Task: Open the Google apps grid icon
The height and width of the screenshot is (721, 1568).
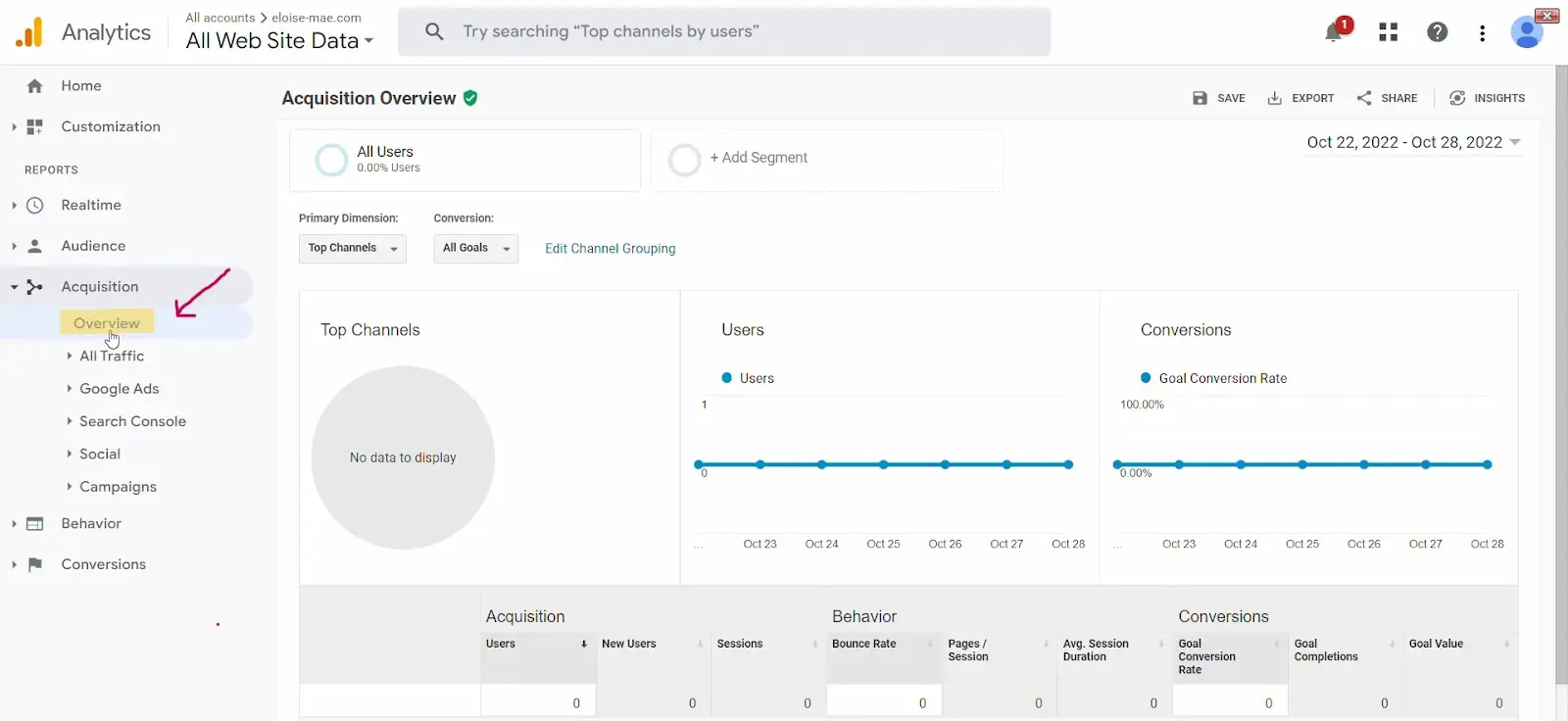Action: point(1388,32)
